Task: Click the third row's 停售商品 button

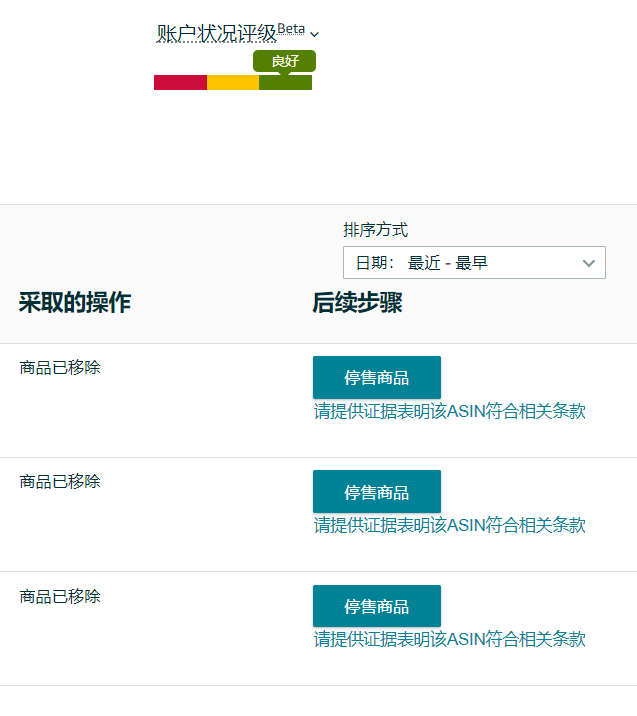Action: pos(377,606)
